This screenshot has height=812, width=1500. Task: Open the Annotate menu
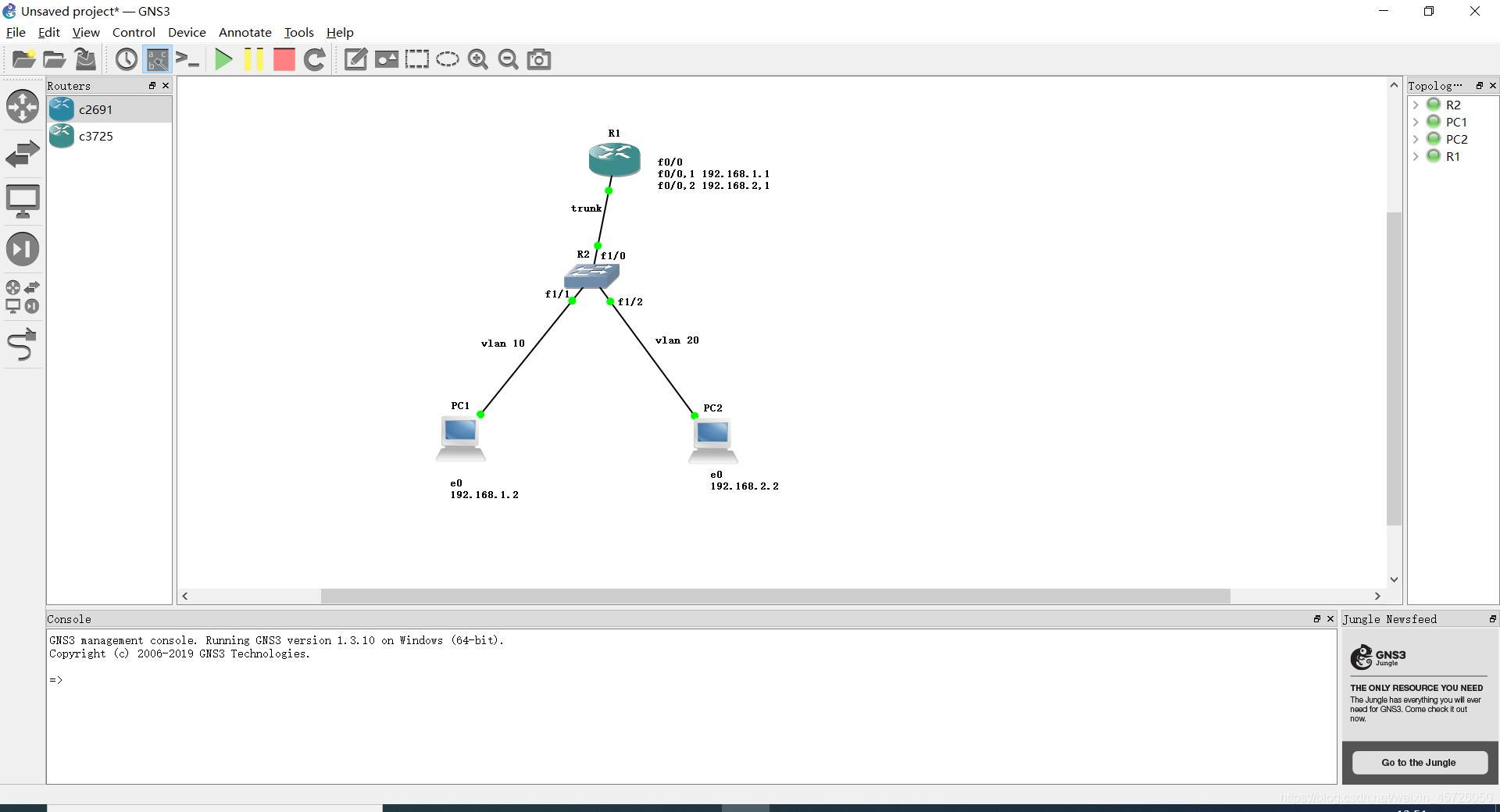(x=245, y=32)
